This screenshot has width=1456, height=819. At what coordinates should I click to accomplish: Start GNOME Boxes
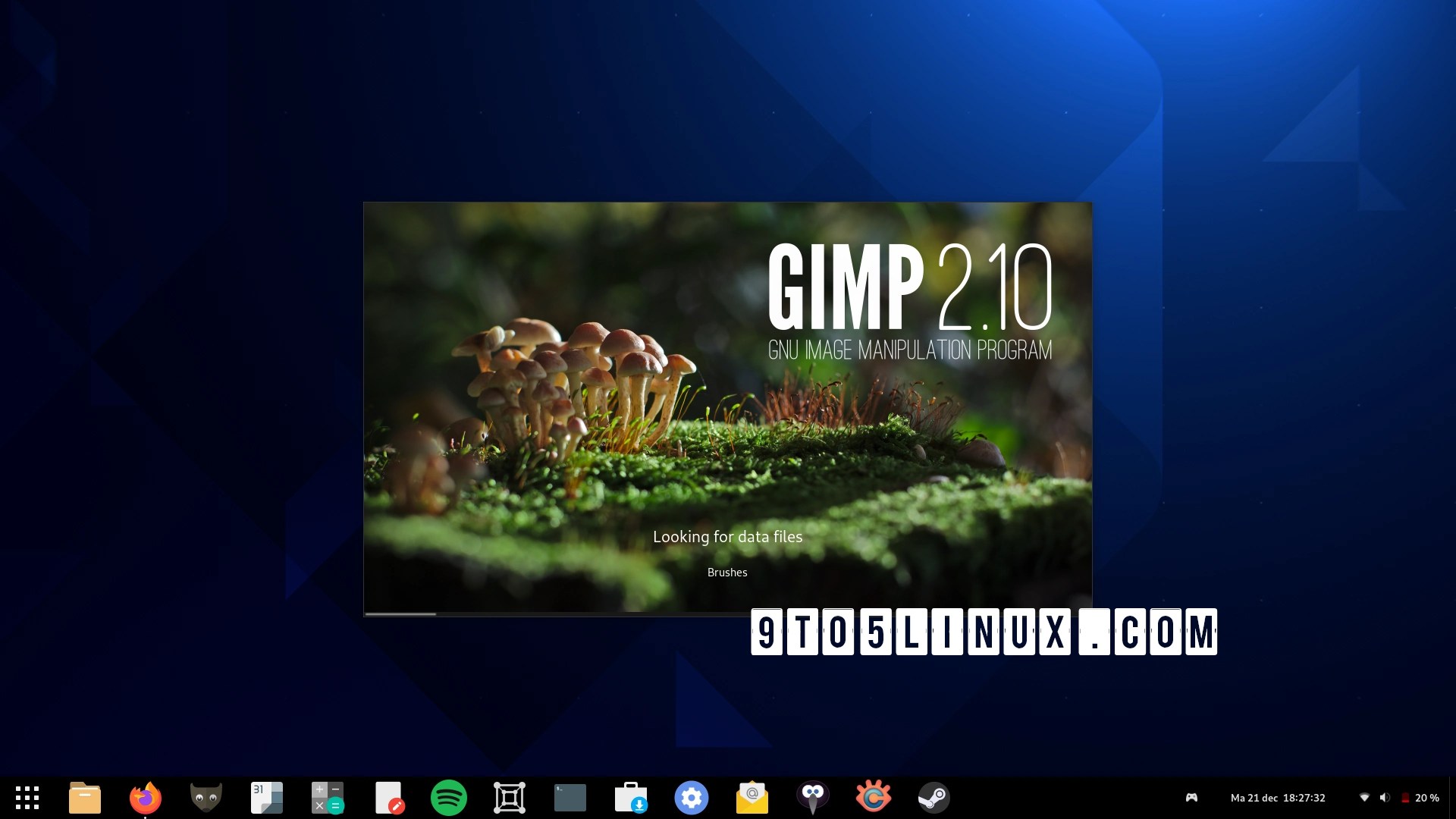(x=509, y=797)
